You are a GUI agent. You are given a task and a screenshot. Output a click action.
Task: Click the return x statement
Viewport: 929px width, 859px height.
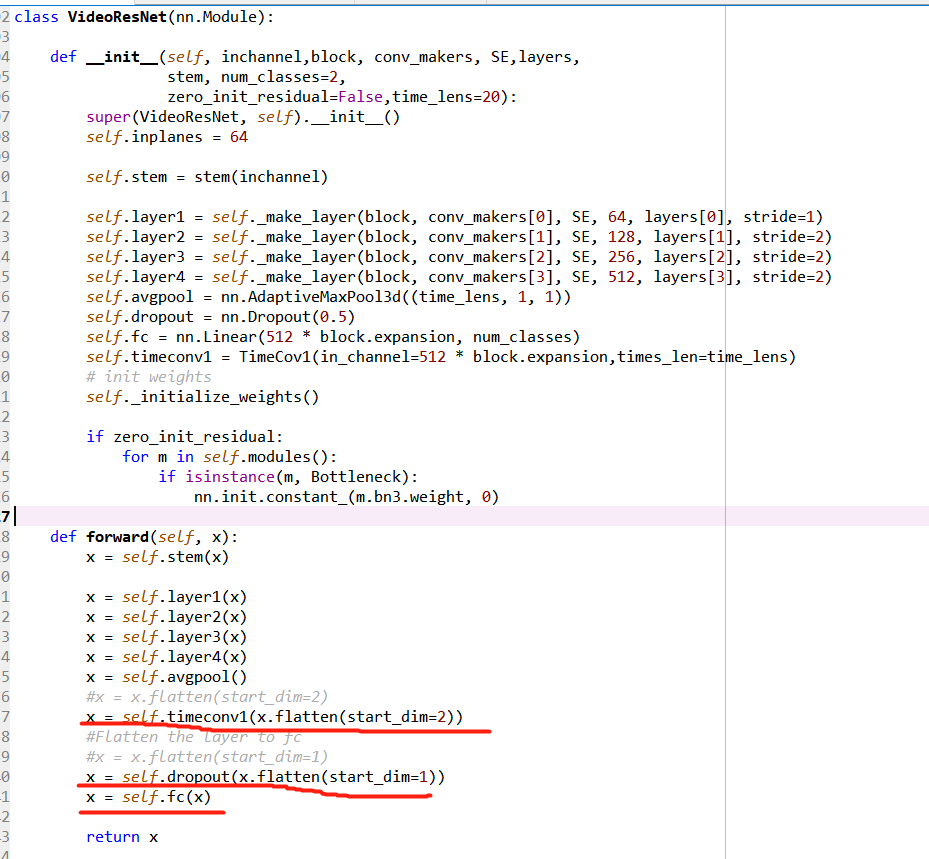[121, 837]
